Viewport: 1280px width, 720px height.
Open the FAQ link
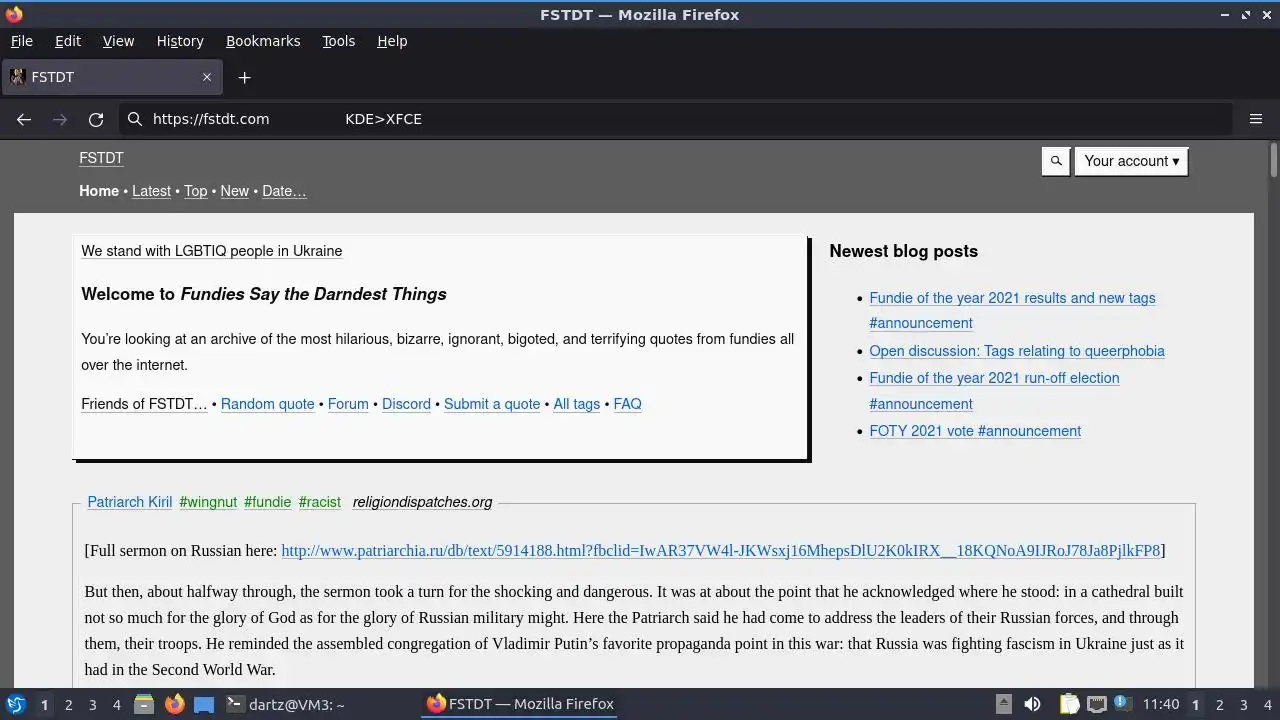[x=627, y=404]
